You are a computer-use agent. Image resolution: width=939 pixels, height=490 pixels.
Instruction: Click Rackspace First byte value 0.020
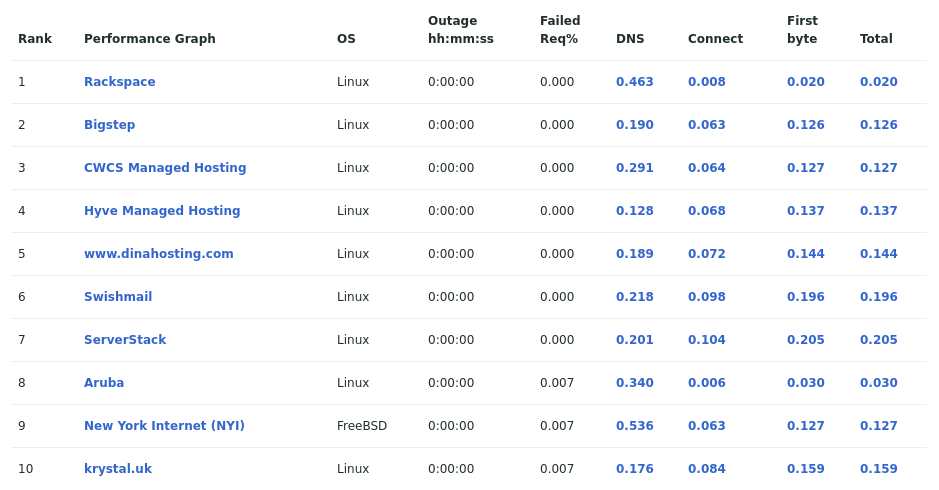pos(805,82)
